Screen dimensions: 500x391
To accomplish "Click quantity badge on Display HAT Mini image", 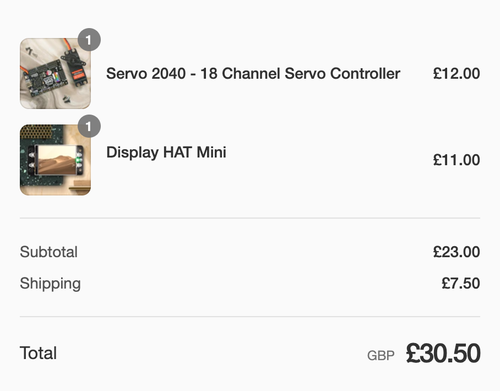I will coord(89,126).
